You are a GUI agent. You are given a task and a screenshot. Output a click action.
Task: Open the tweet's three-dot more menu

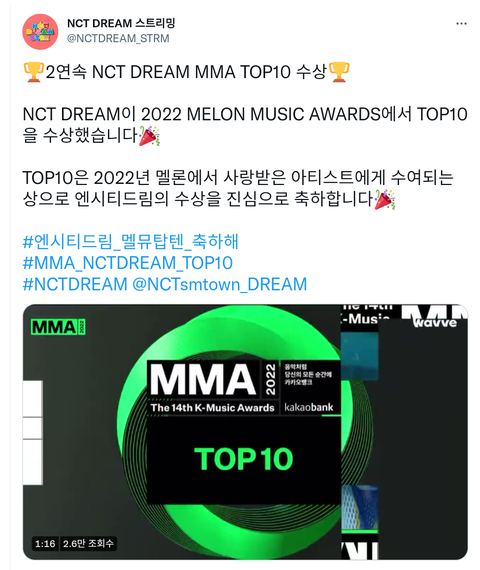(x=461, y=24)
